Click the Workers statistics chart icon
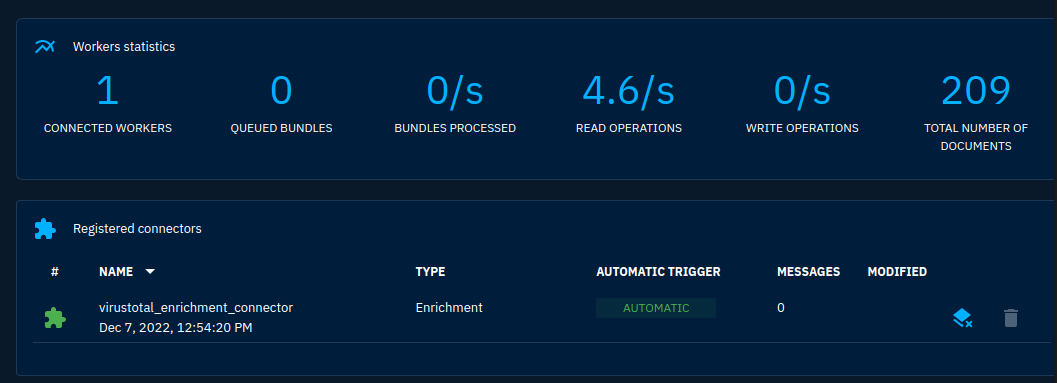This screenshot has height=383, width=1057. coord(44,47)
